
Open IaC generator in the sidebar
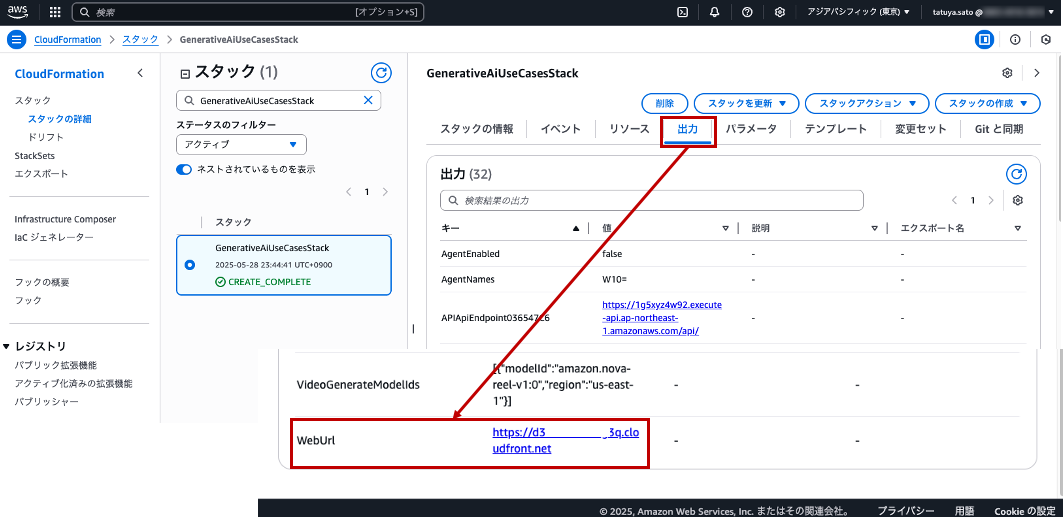click(54, 237)
